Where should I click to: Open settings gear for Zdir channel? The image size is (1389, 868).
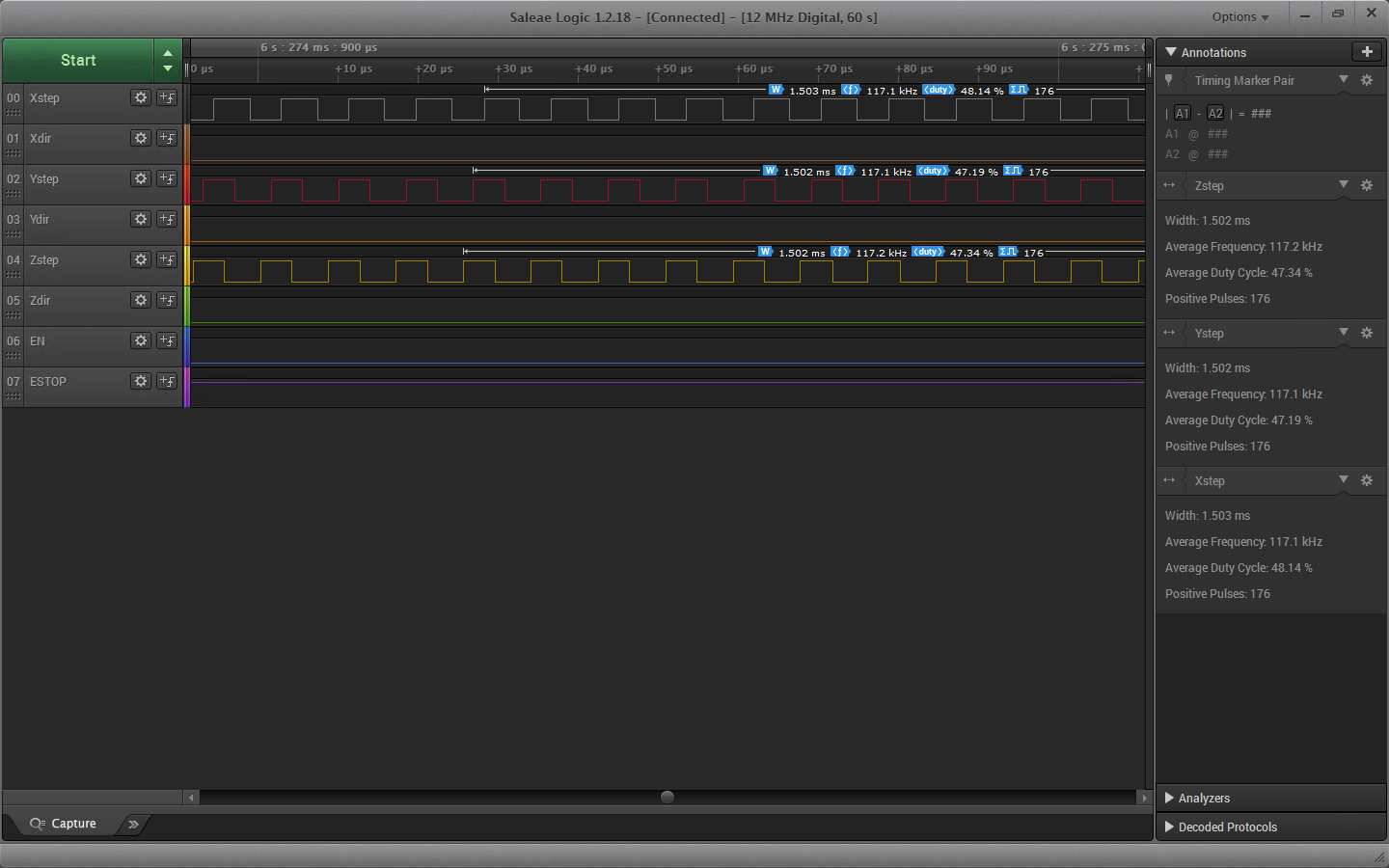[141, 300]
